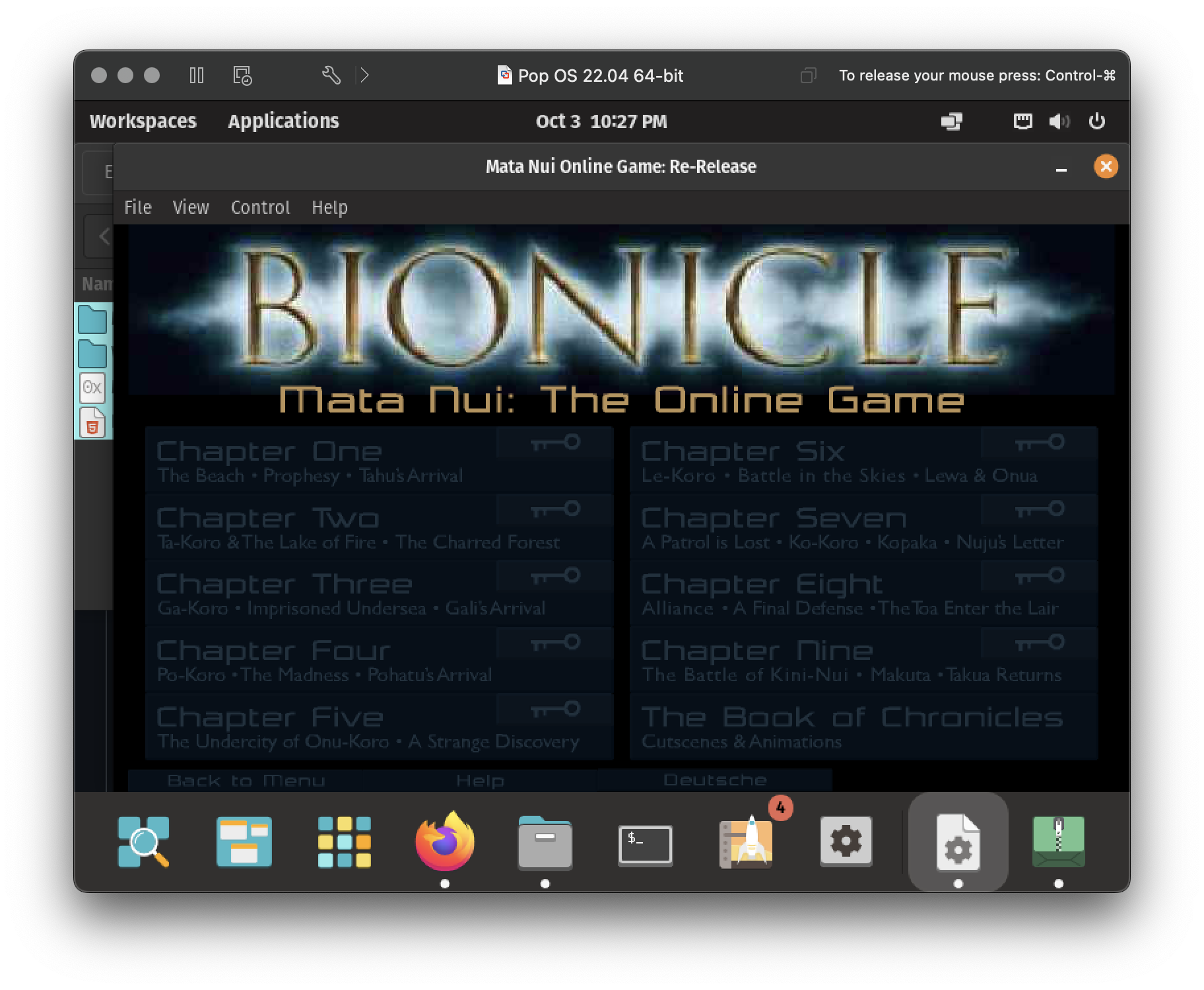Open the Control menu
1204x990 pixels.
[260, 207]
